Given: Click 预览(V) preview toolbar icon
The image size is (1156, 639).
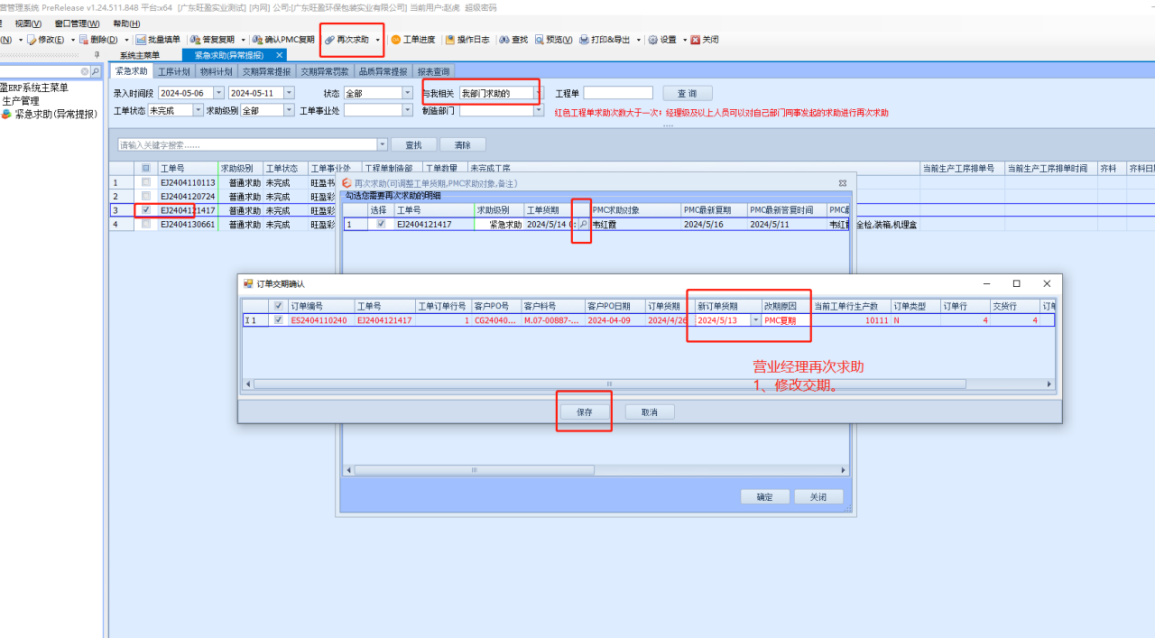Looking at the screenshot, I should [x=540, y=40].
